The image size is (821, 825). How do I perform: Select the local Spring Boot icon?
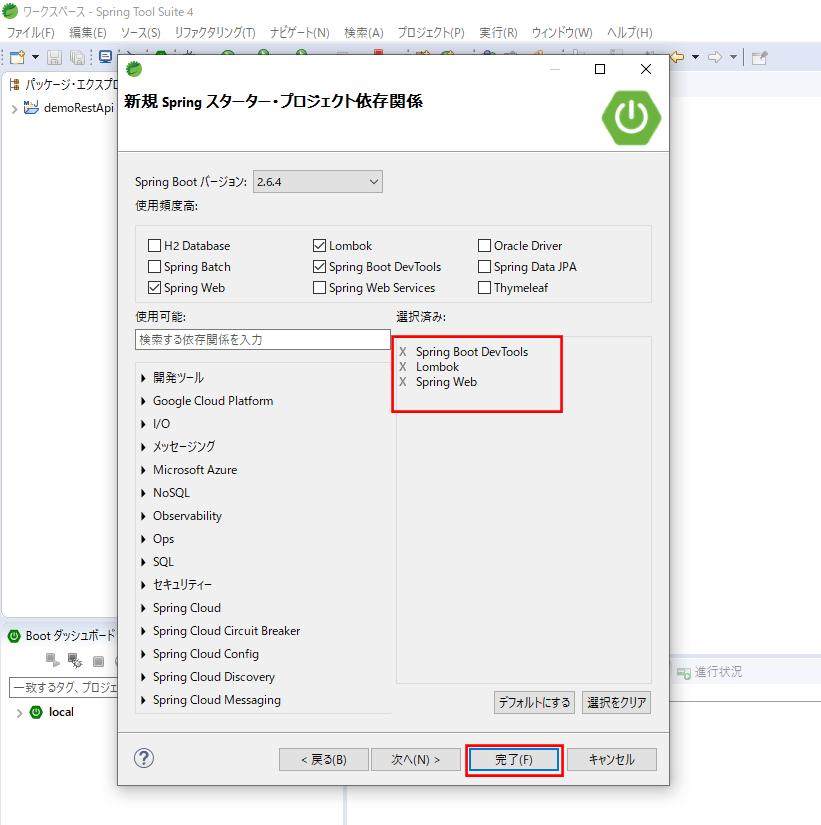[36, 712]
